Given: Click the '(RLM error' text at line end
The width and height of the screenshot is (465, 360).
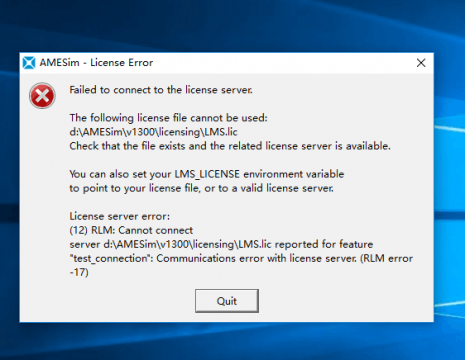Looking at the screenshot, I should pos(387,258).
